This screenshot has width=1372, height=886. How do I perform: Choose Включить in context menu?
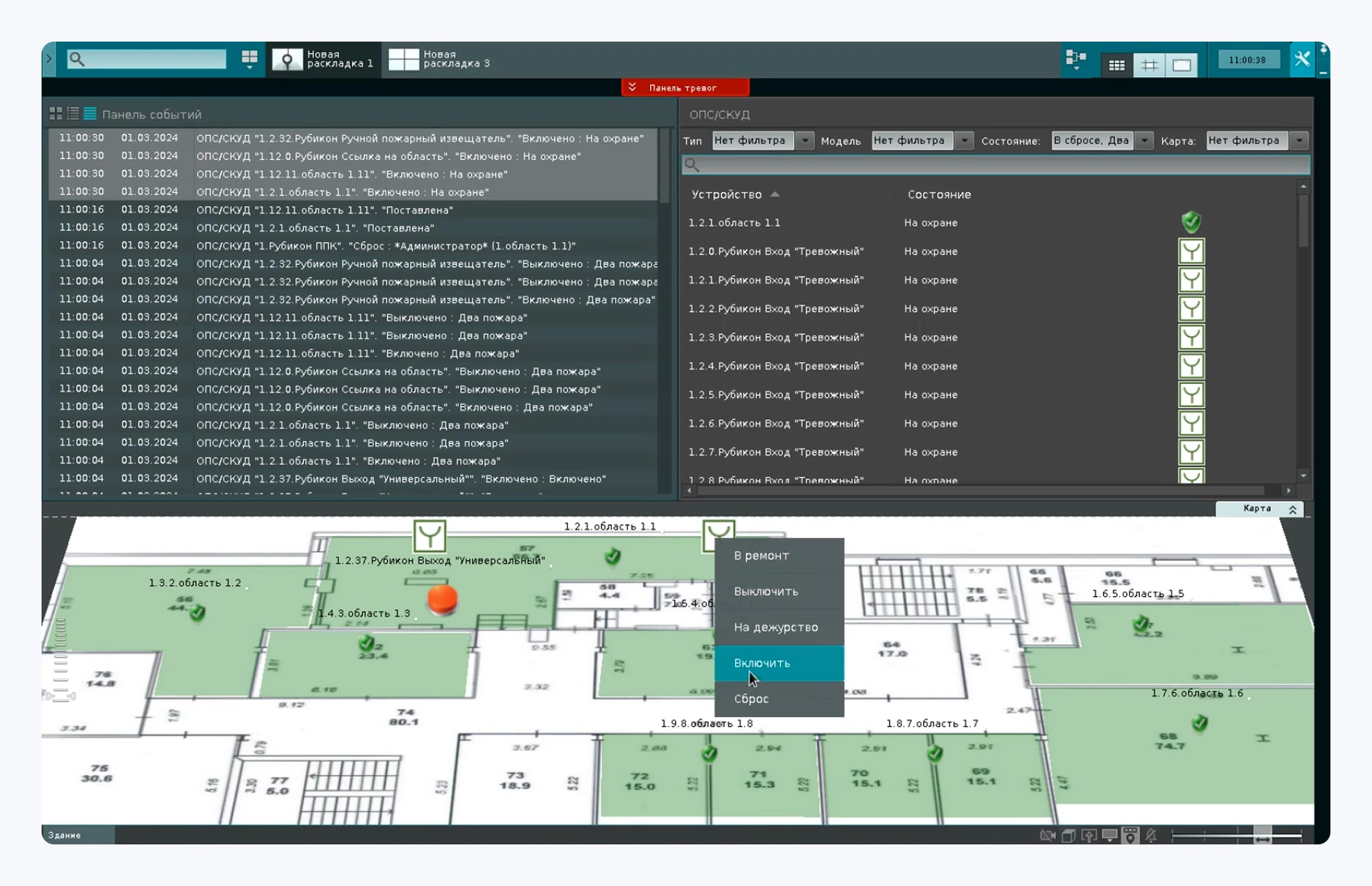tap(779, 663)
